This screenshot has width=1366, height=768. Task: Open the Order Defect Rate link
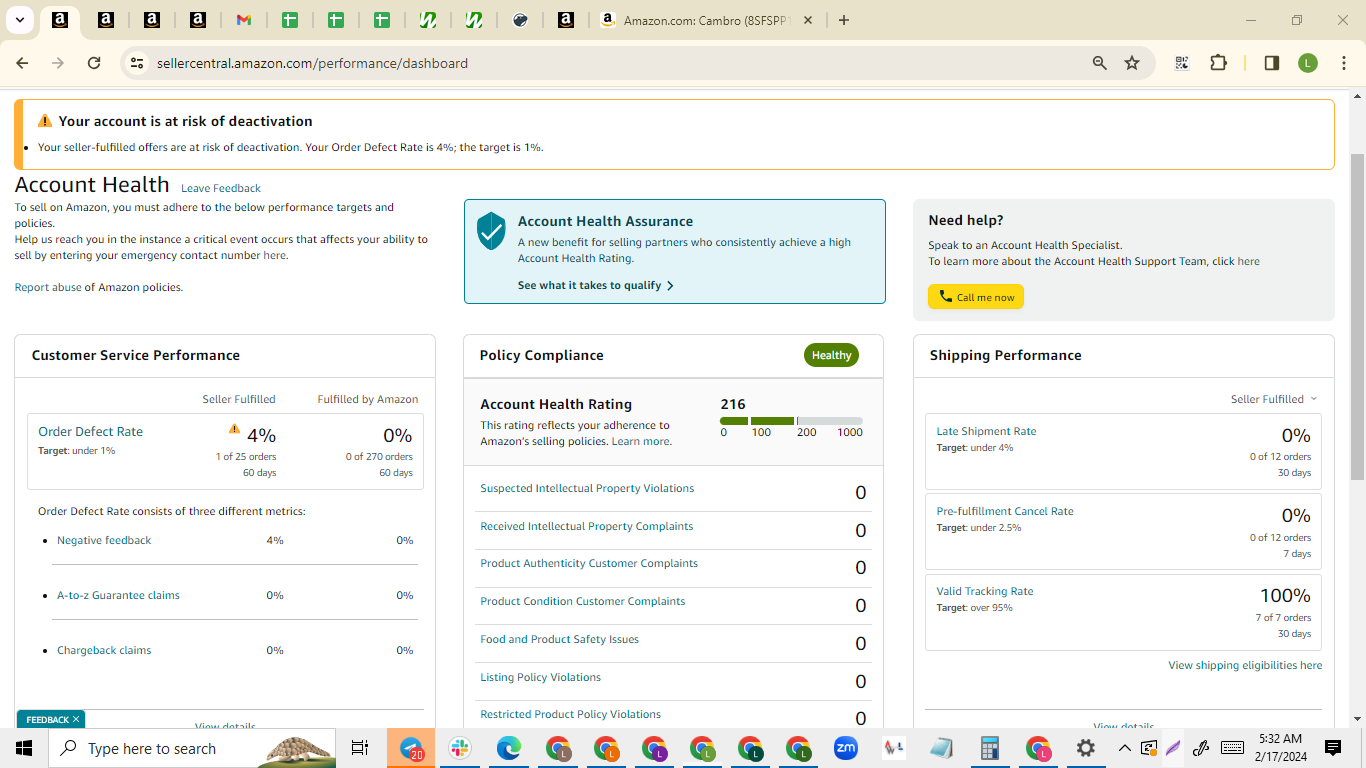click(90, 431)
